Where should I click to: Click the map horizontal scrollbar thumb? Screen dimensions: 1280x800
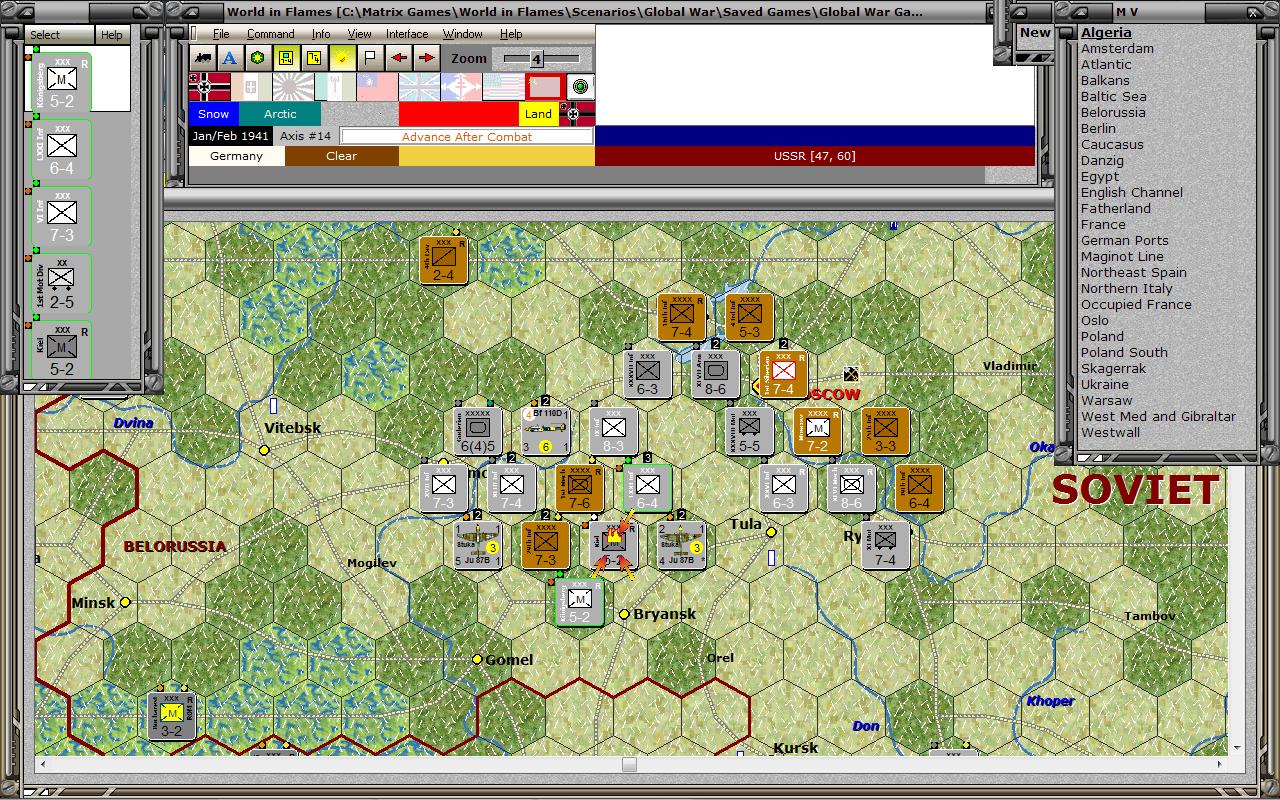coord(629,765)
